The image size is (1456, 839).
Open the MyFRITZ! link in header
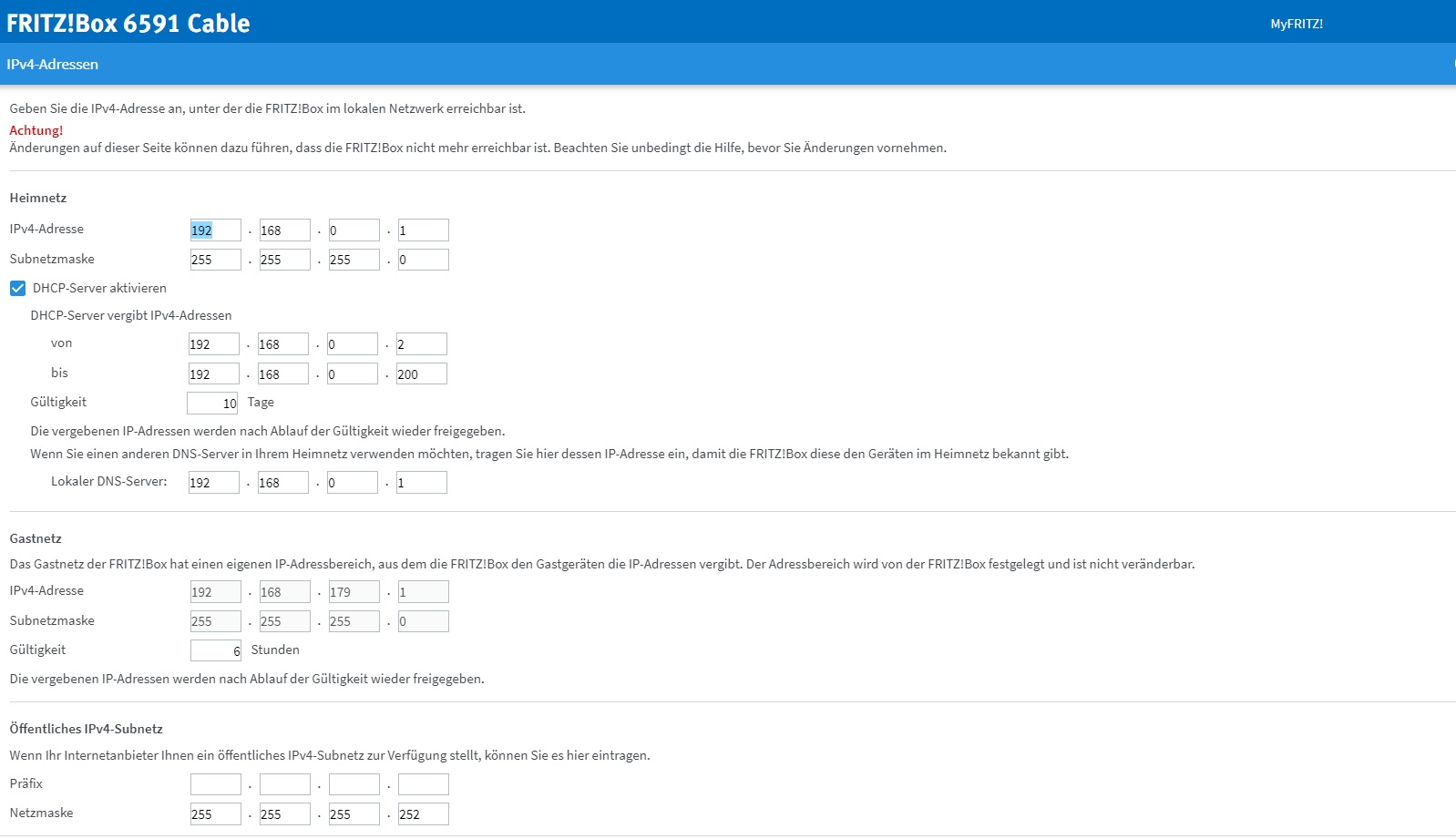[x=1297, y=24]
